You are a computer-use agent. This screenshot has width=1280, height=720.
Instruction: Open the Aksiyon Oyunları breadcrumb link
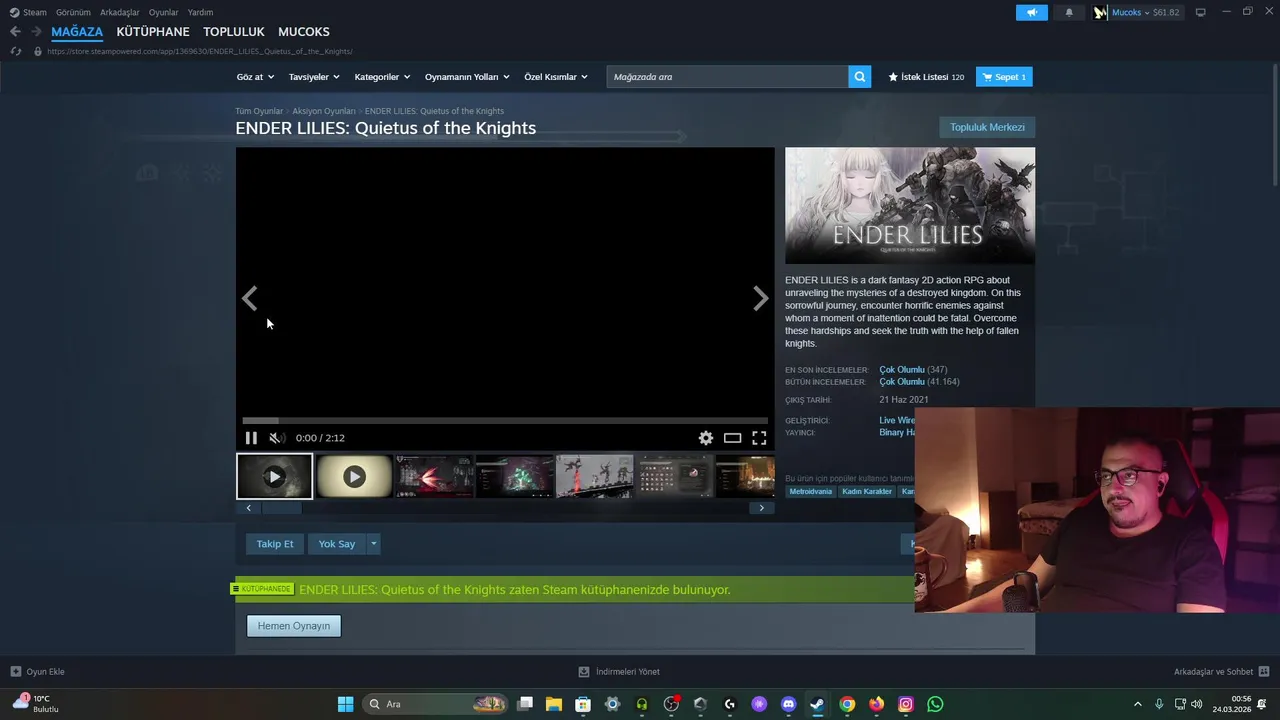tap(324, 111)
